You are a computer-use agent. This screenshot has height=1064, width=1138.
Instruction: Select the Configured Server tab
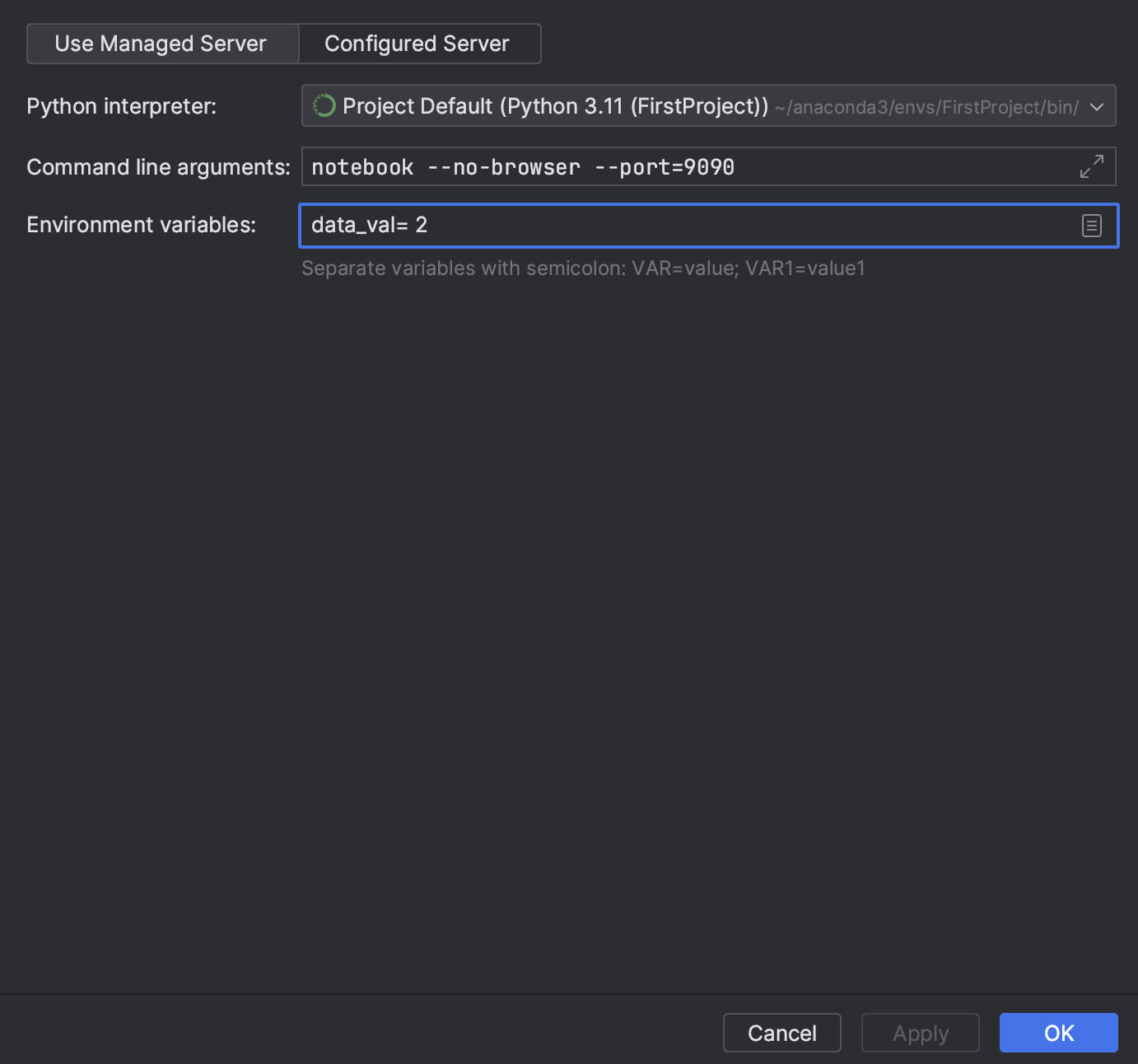click(417, 44)
